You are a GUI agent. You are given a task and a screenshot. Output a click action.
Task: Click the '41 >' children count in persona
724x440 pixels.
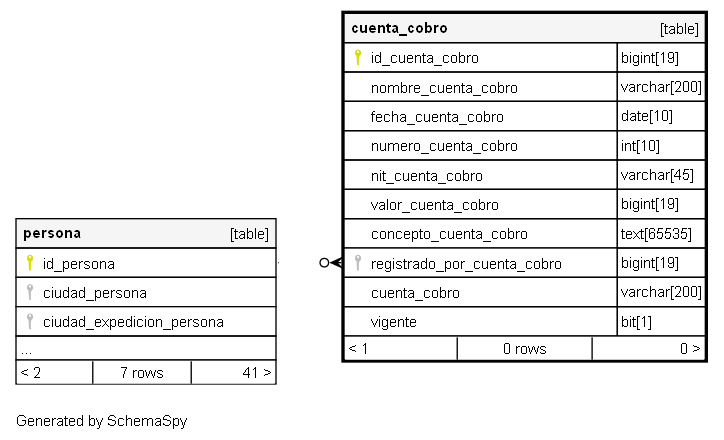pos(257,372)
